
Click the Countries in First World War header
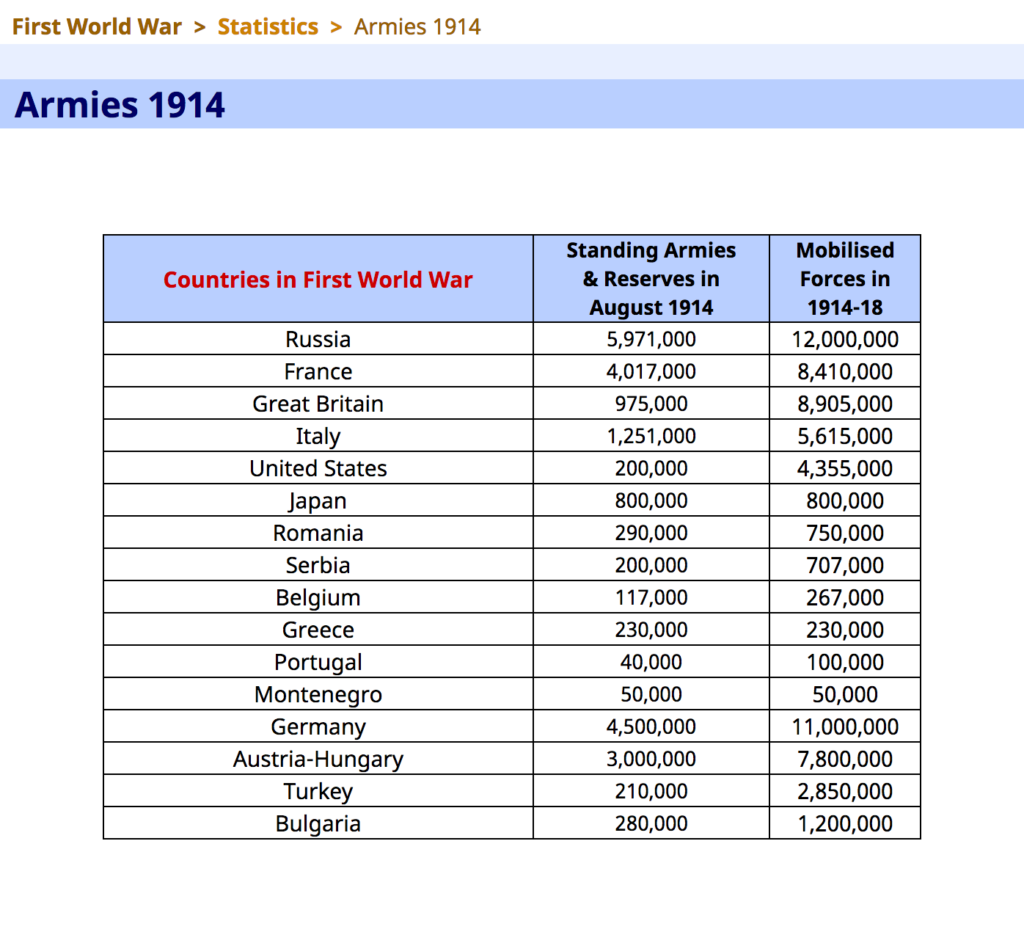318,280
